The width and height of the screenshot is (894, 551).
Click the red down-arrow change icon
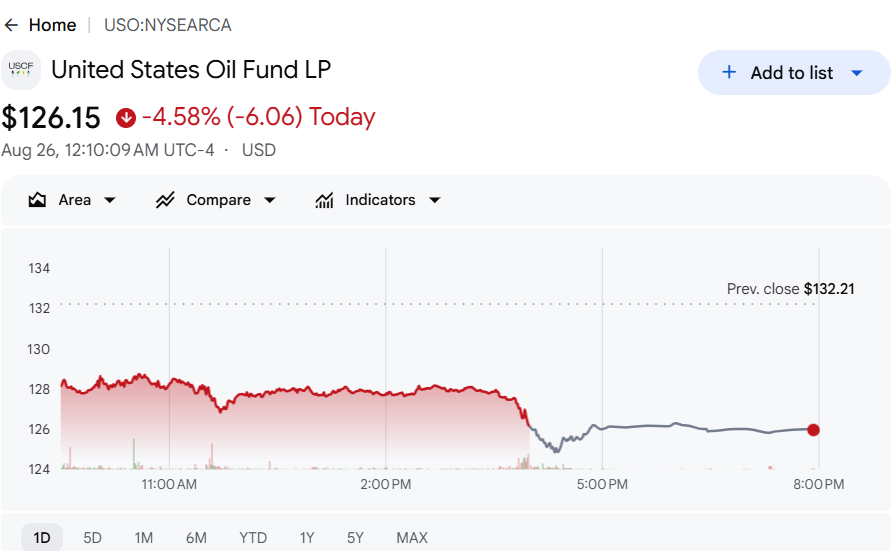point(126,118)
